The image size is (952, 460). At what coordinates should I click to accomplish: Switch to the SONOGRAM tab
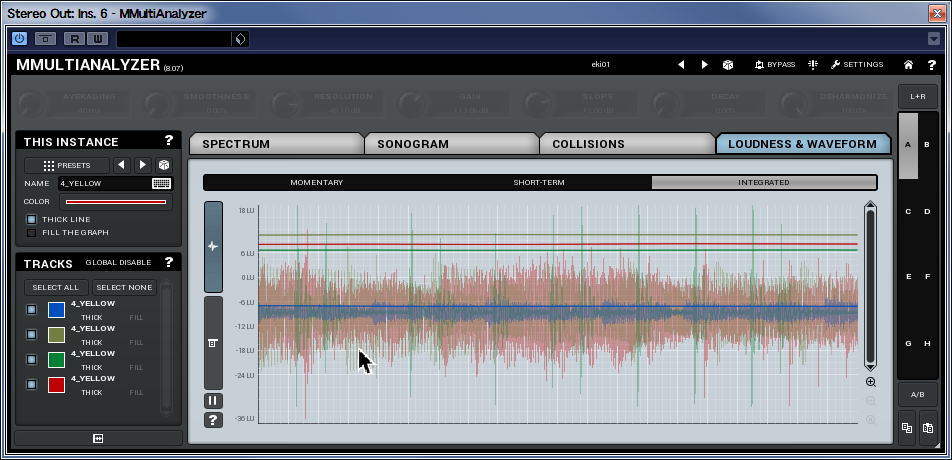click(x=451, y=144)
